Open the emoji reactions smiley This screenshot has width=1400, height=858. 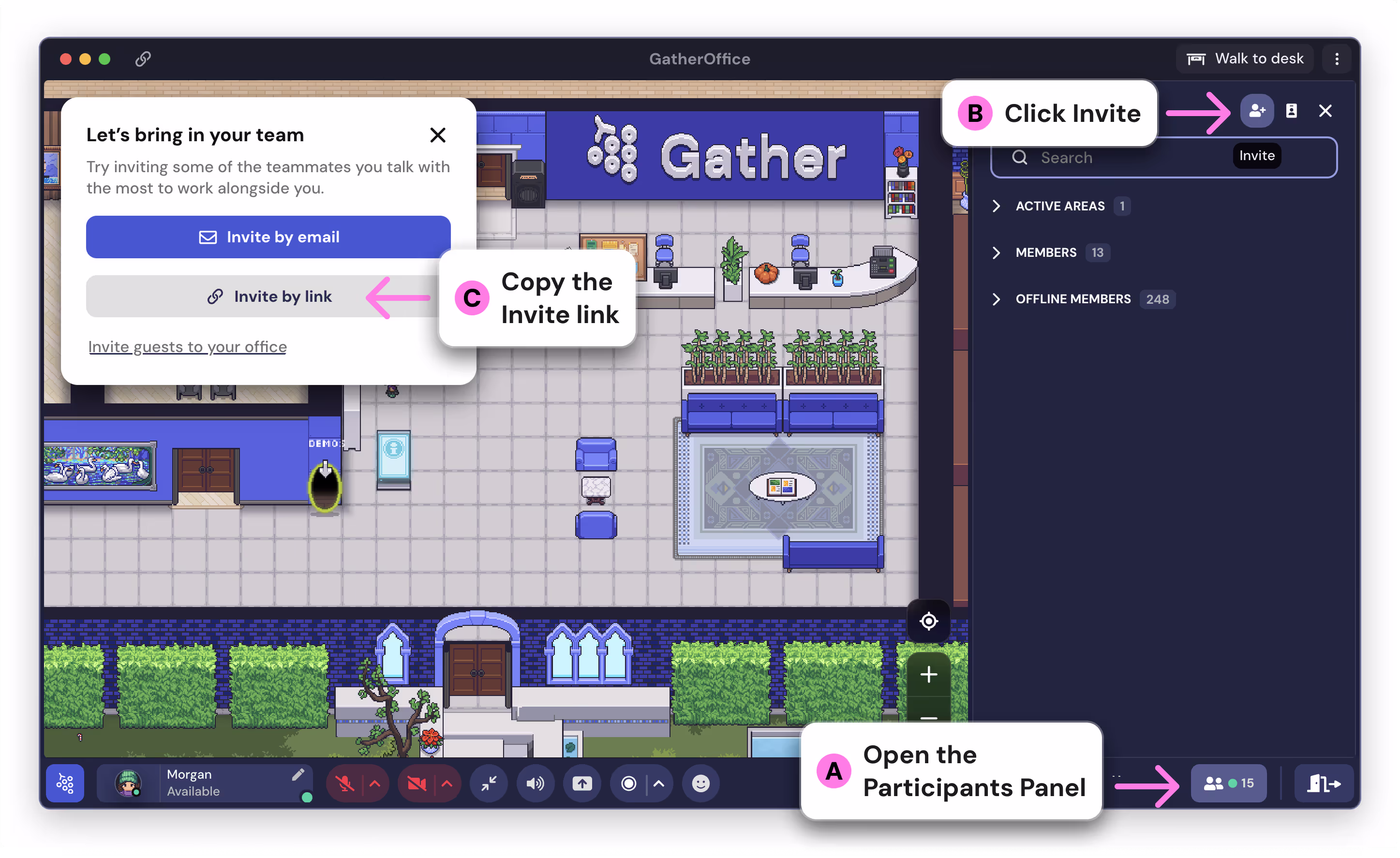pyautogui.click(x=700, y=784)
